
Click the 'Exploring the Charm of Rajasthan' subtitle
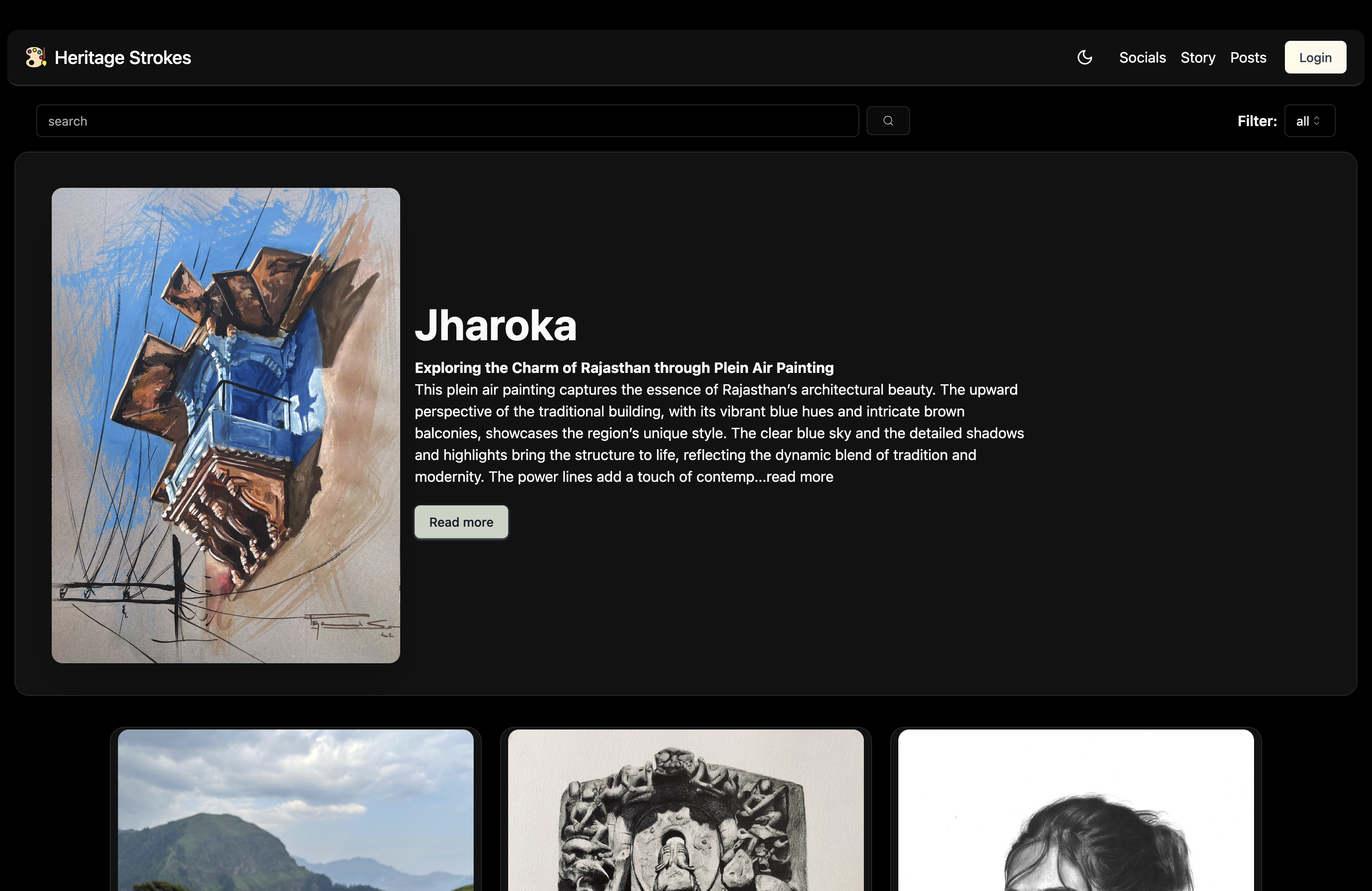(624, 367)
